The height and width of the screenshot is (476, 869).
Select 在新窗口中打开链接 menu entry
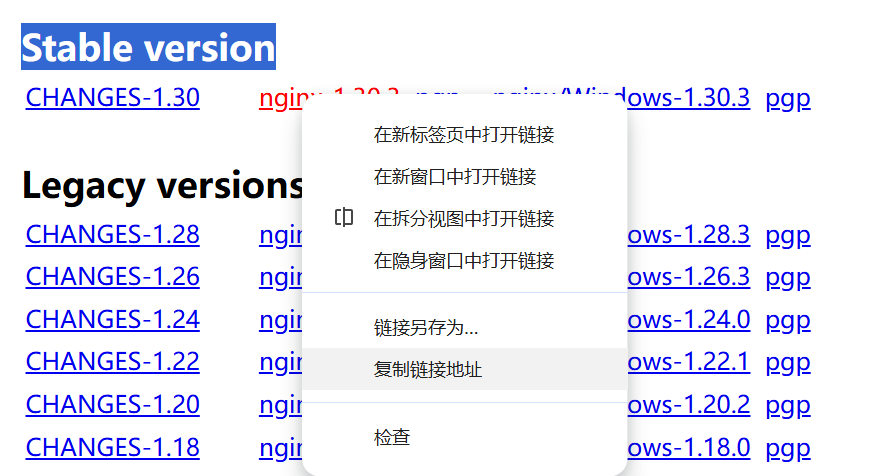point(464,177)
